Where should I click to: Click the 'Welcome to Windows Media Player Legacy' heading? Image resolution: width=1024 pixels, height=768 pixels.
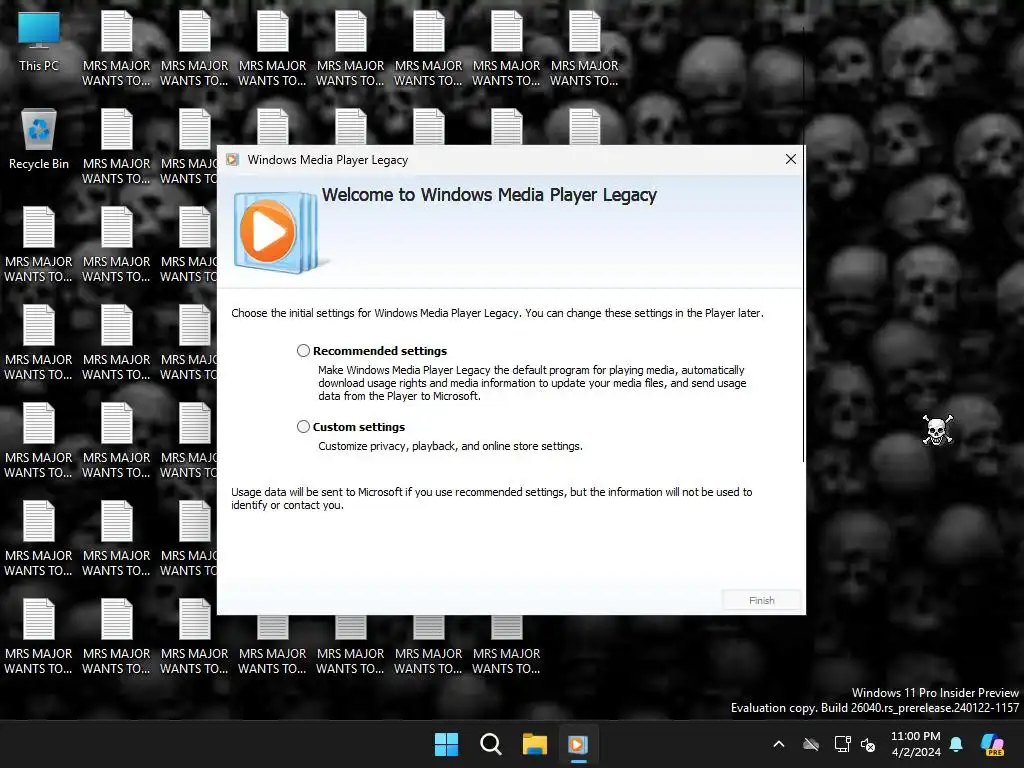coord(489,195)
